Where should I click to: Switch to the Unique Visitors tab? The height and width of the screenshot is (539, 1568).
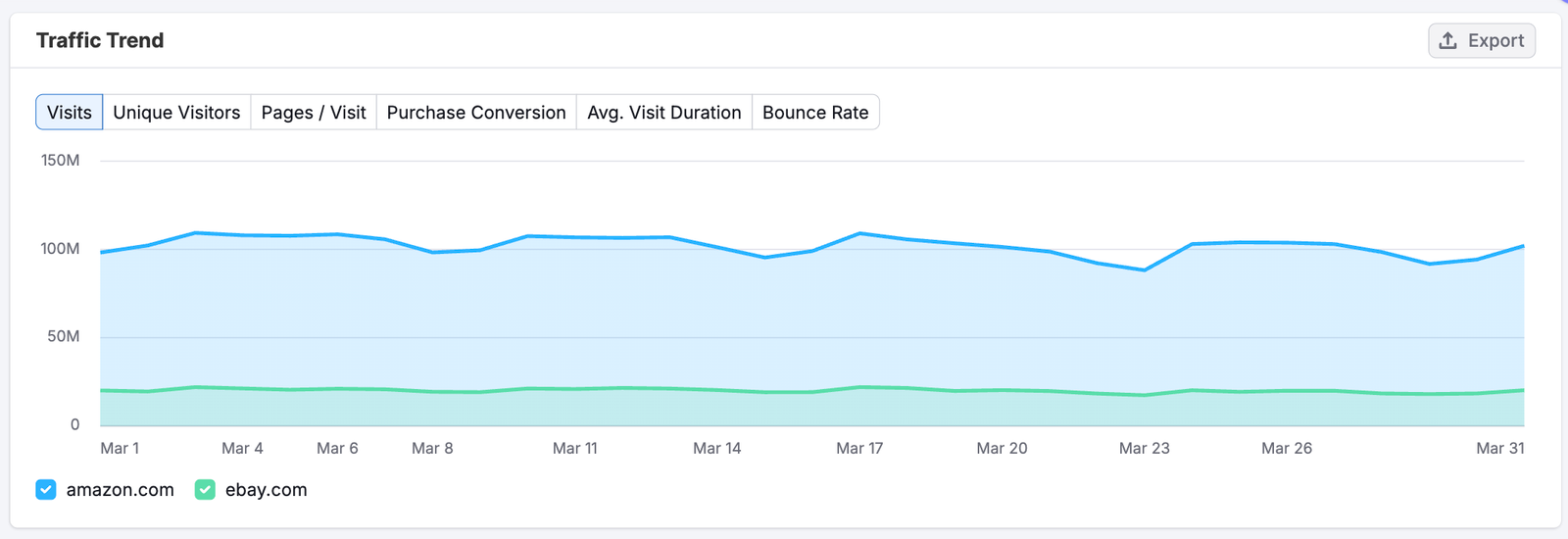(x=176, y=113)
